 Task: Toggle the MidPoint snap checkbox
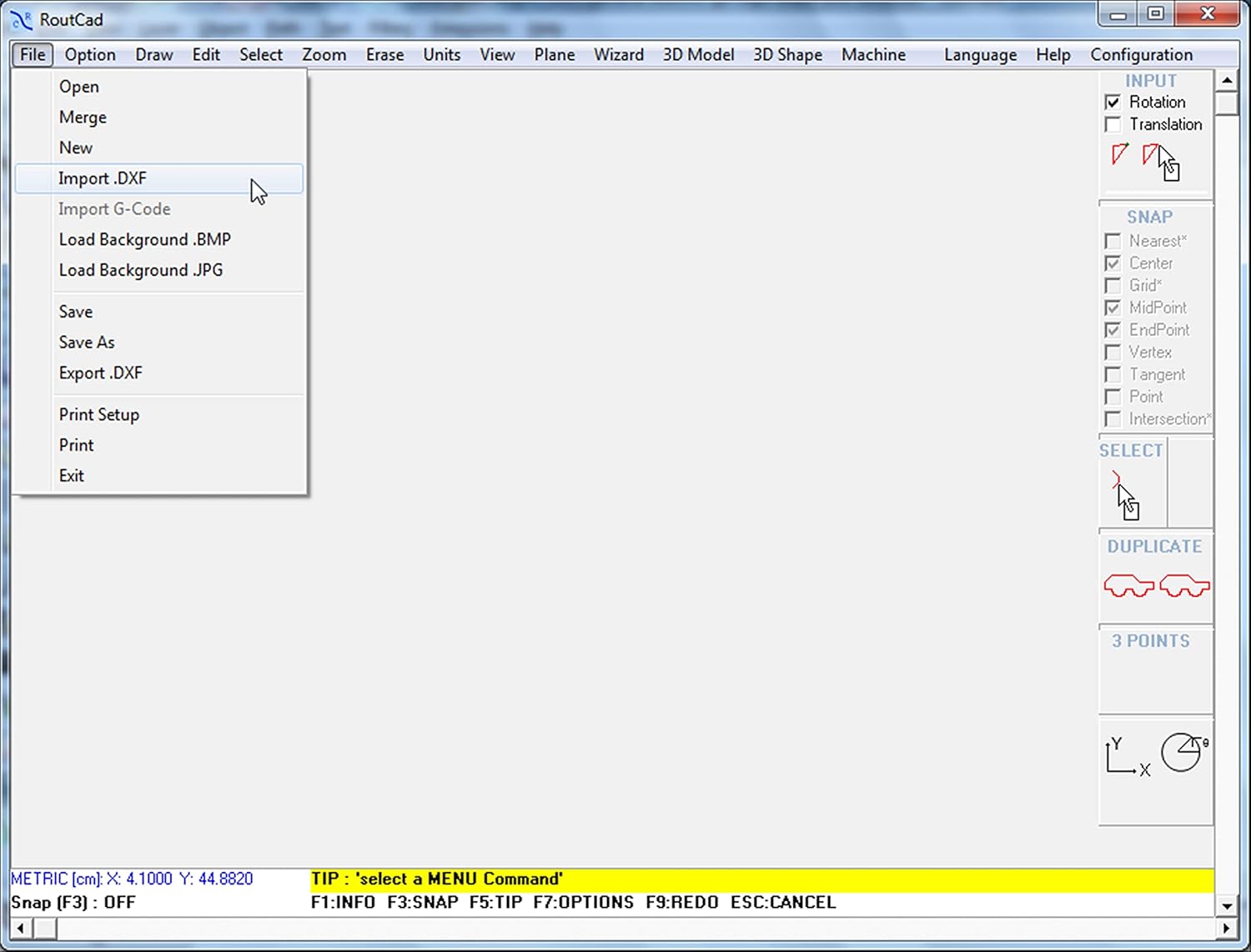[1113, 308]
